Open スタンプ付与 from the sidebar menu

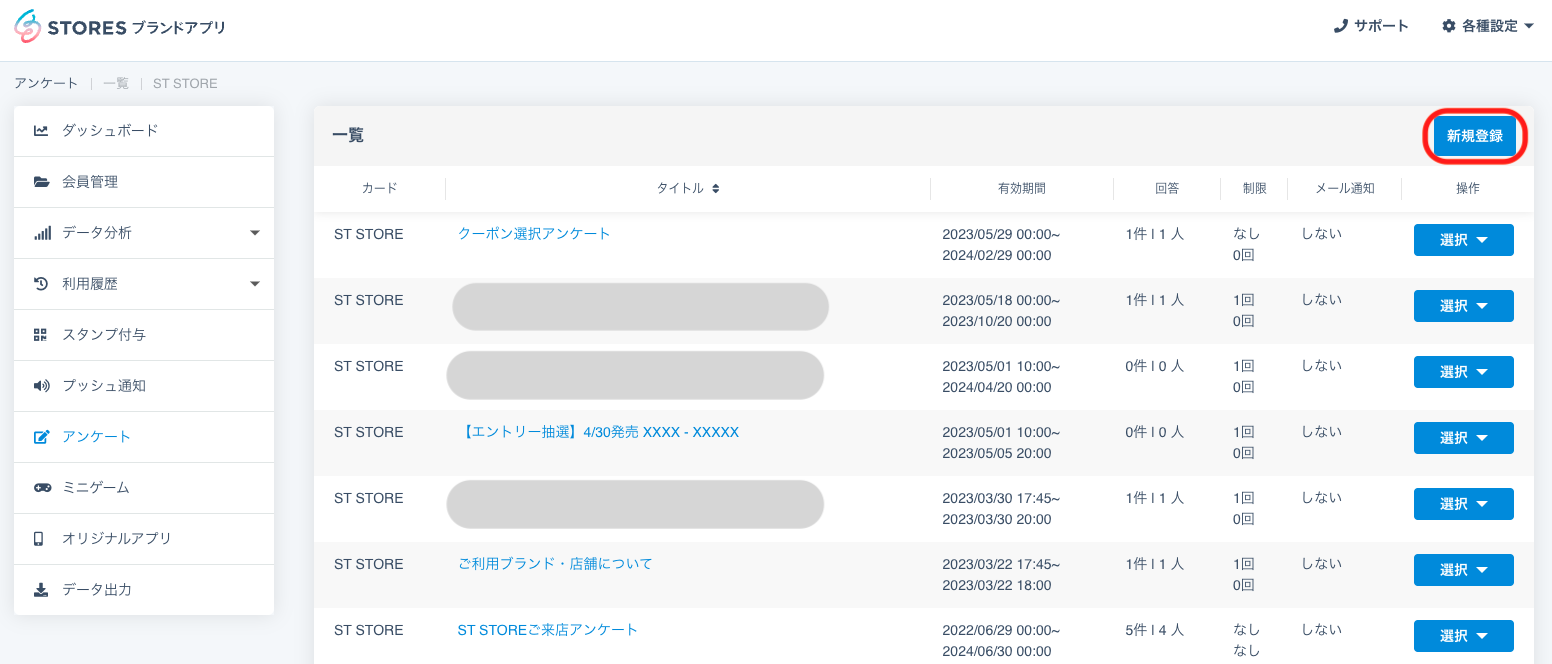pos(103,335)
